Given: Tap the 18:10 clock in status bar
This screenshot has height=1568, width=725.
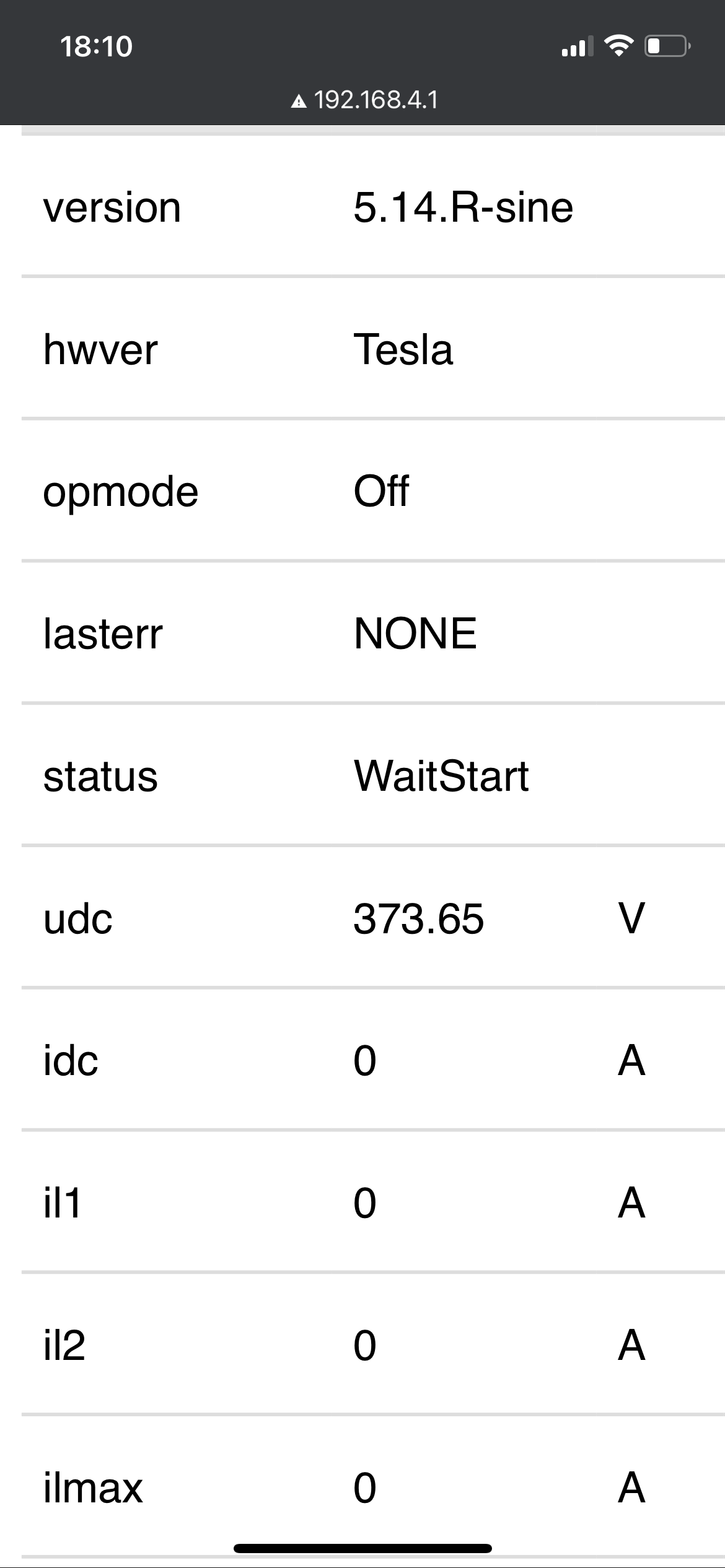Looking at the screenshot, I should click(x=97, y=46).
